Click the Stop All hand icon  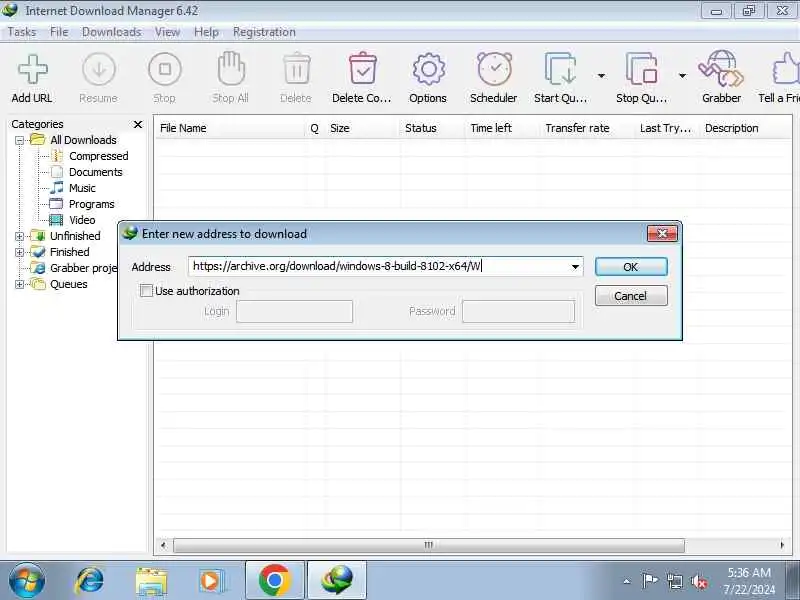coord(231,68)
